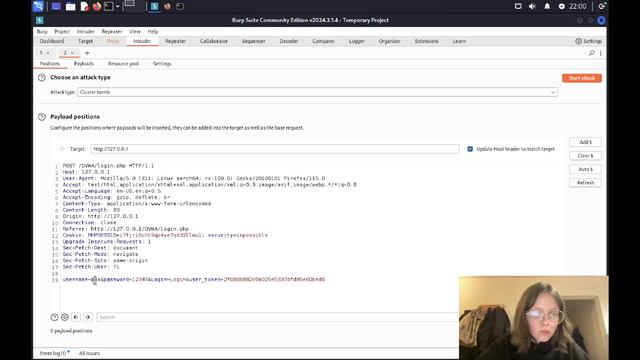Switch to the Target tab

point(85,41)
